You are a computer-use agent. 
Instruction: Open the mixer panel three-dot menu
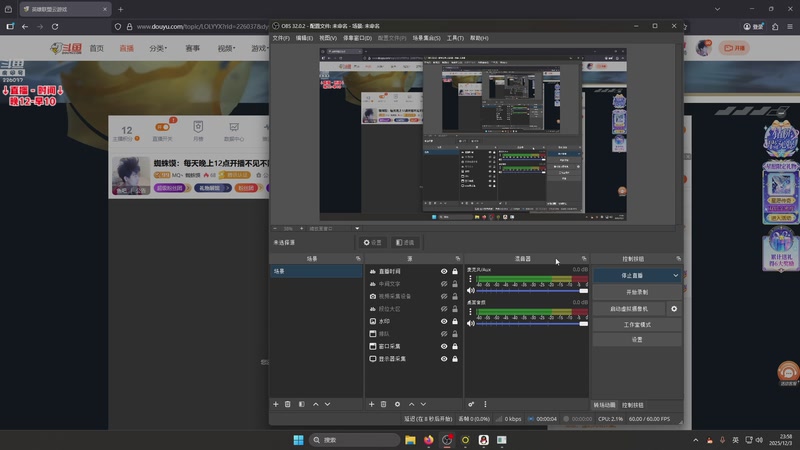[x=484, y=404]
